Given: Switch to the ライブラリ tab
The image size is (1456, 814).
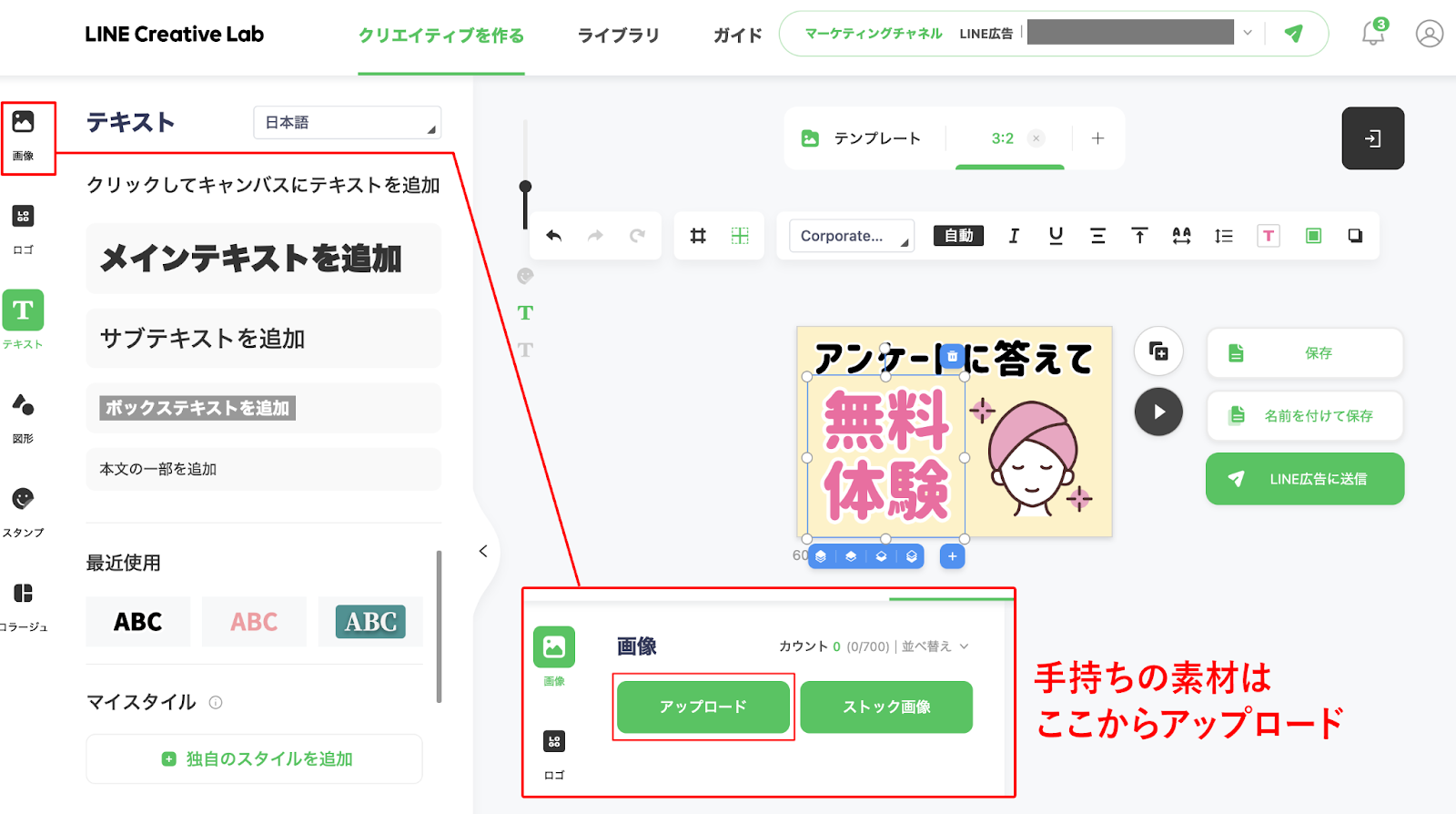Looking at the screenshot, I should (618, 36).
